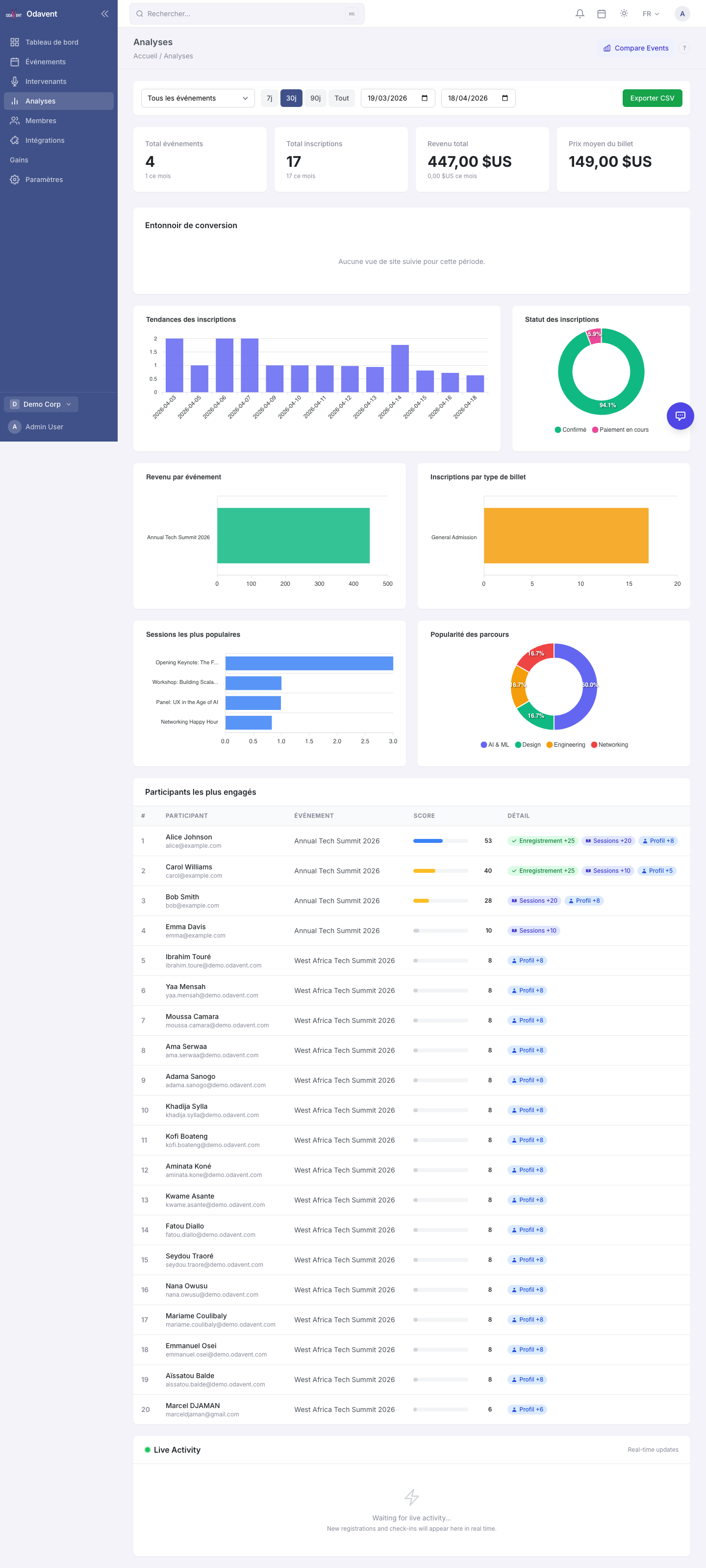Navigate to Intégrations
Screen dimensions: 706x1568
click(58, 140)
